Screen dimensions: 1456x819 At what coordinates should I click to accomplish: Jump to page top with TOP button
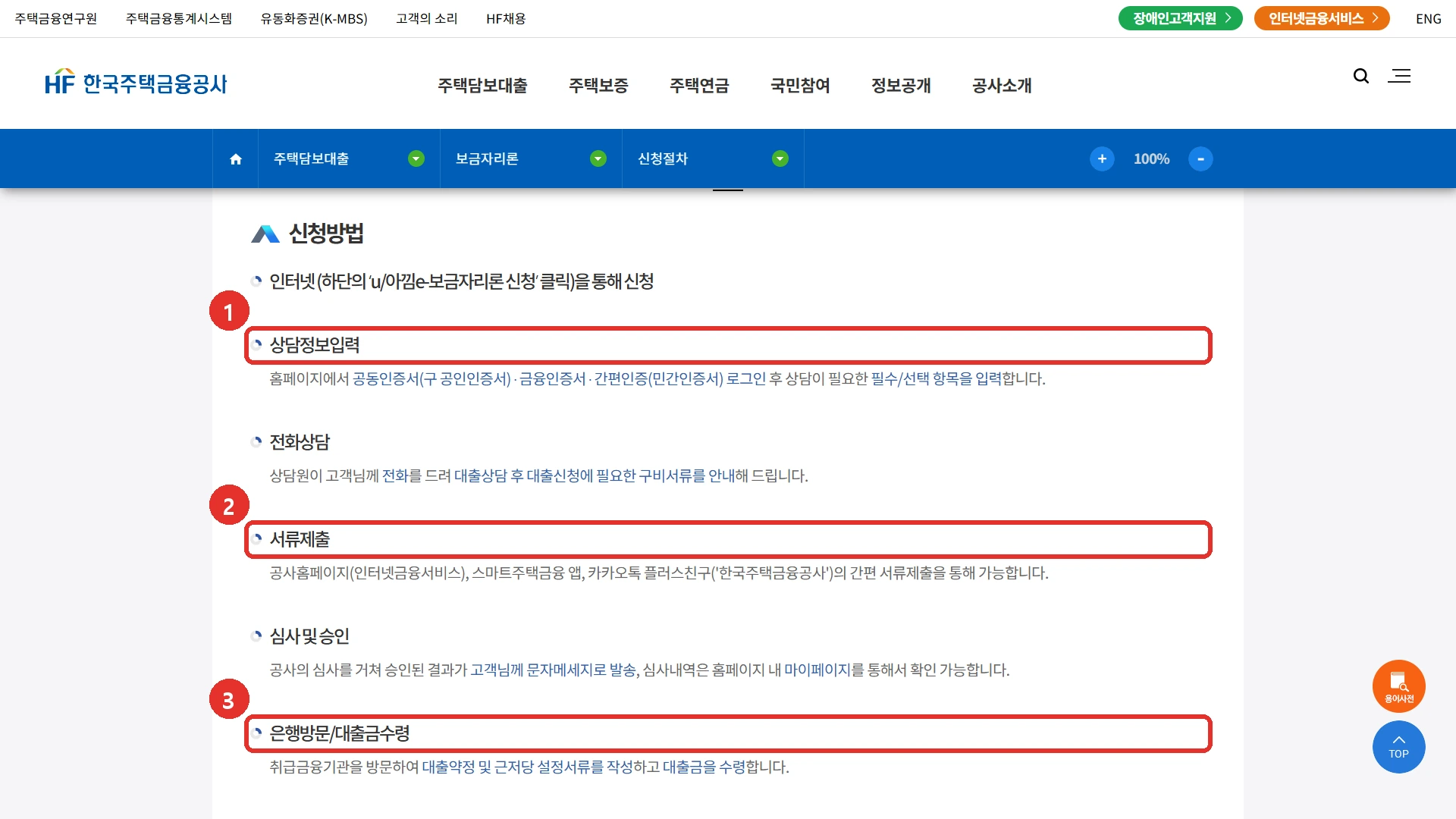pos(1399,747)
